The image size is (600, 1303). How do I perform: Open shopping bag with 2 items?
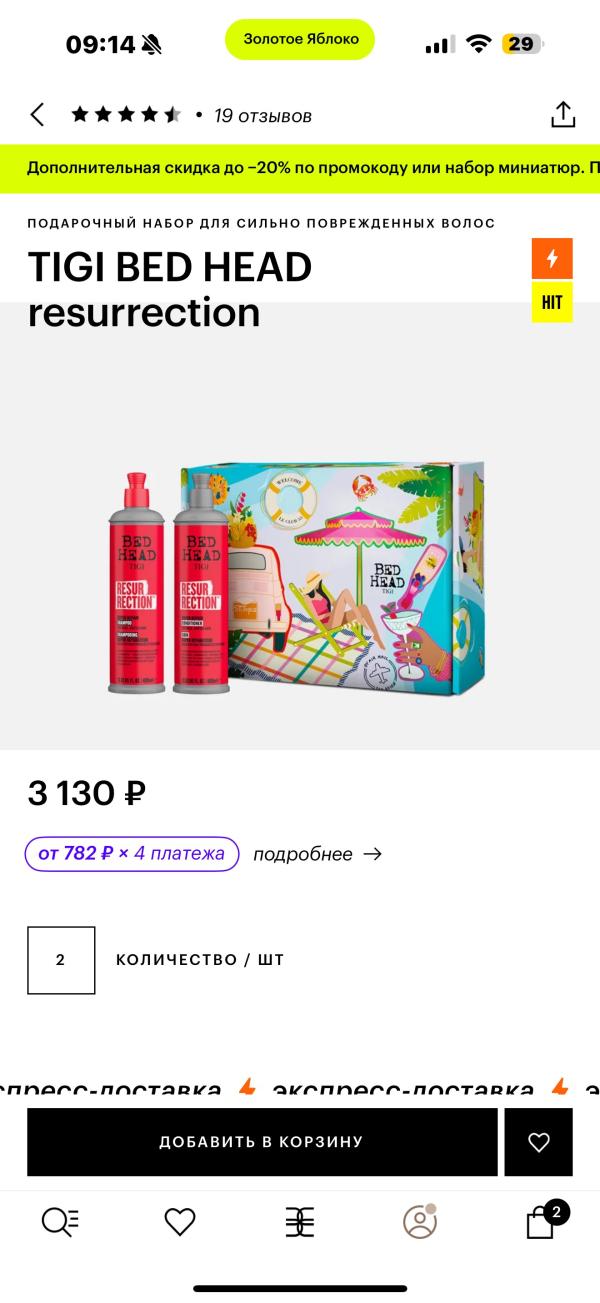pos(542,1220)
